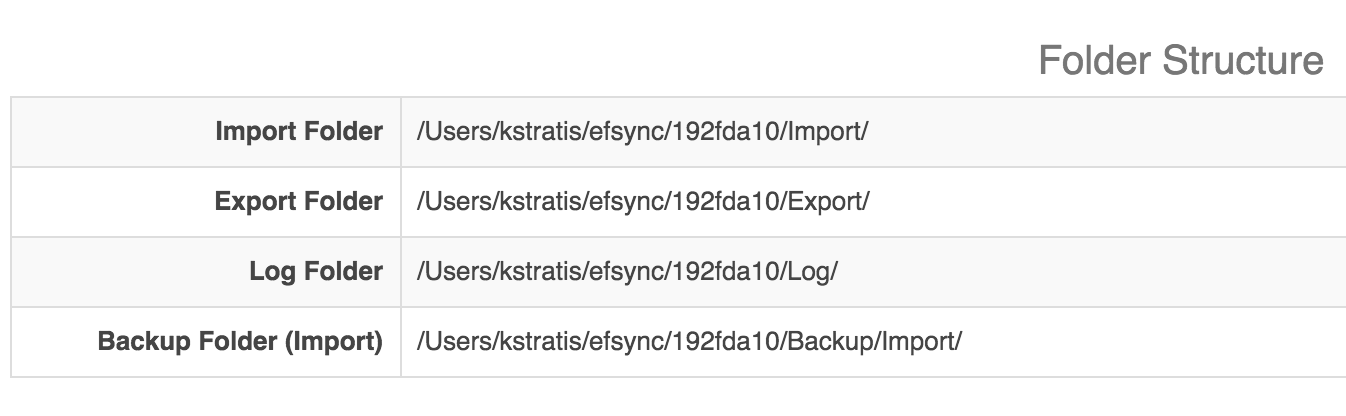Select the Log Folder row label
The image size is (1346, 416).
316,271
